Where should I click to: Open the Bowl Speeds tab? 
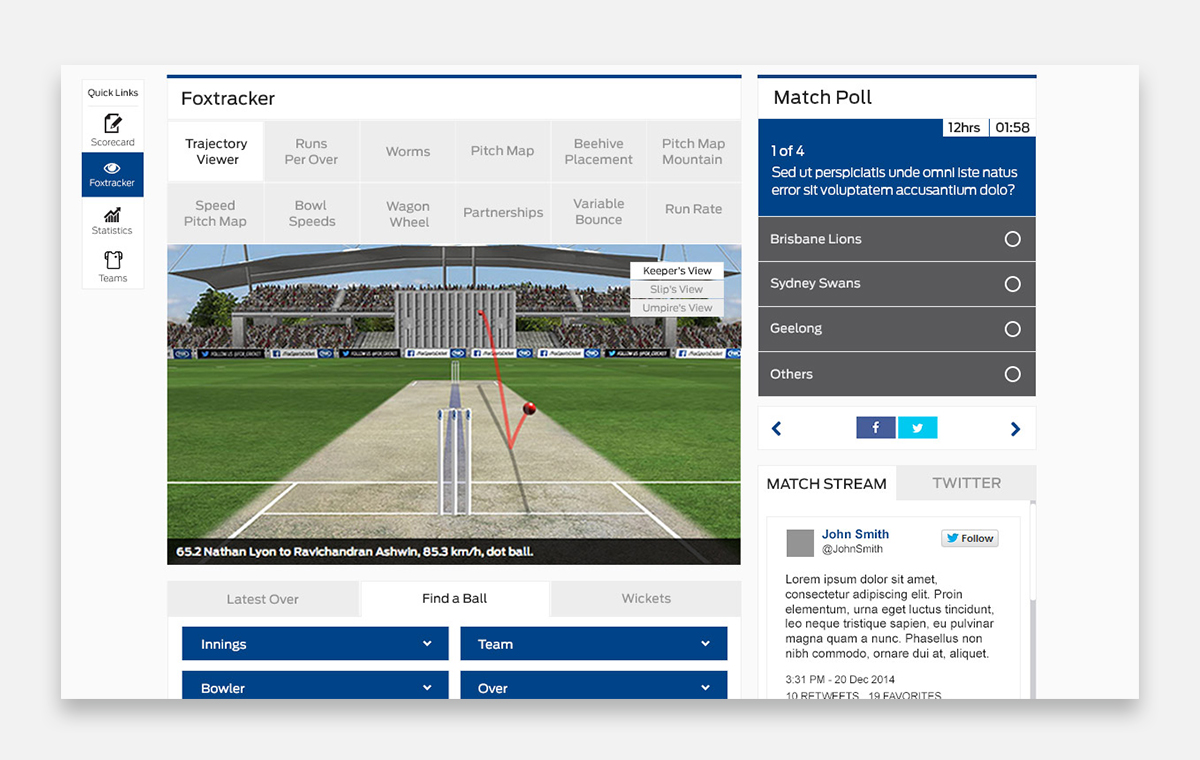coord(311,213)
